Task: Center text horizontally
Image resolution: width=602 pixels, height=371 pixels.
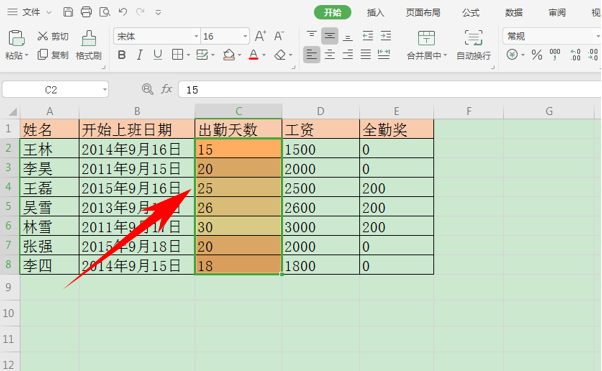Action: [329, 55]
